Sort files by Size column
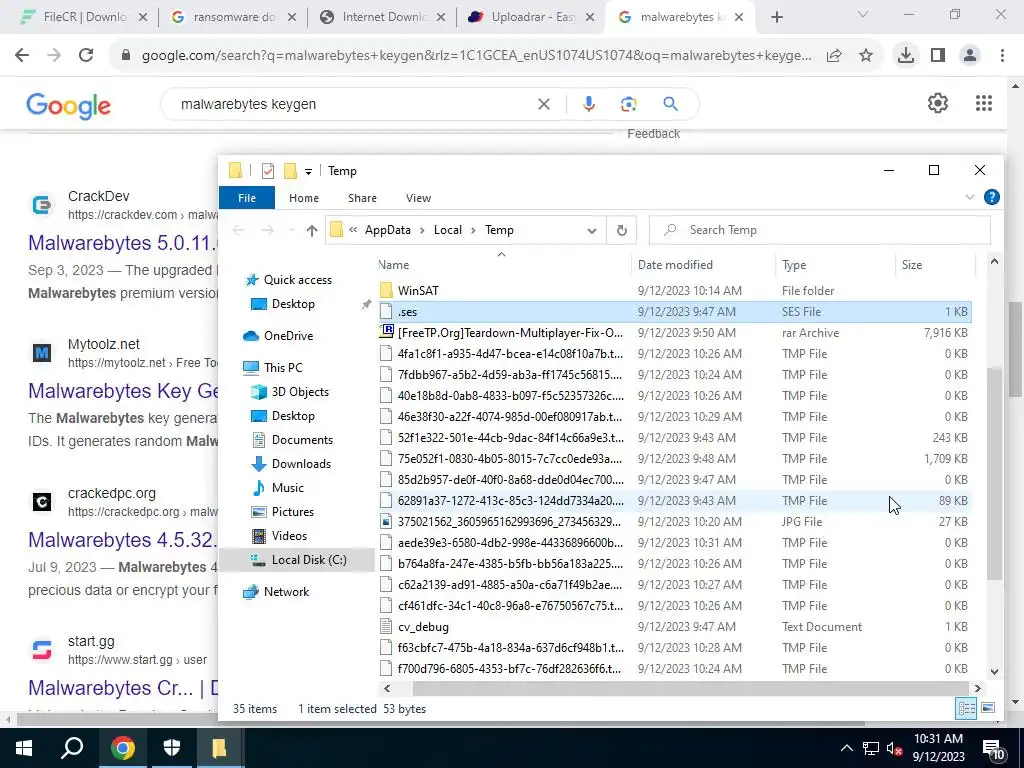The height and width of the screenshot is (768, 1024). tap(935, 264)
